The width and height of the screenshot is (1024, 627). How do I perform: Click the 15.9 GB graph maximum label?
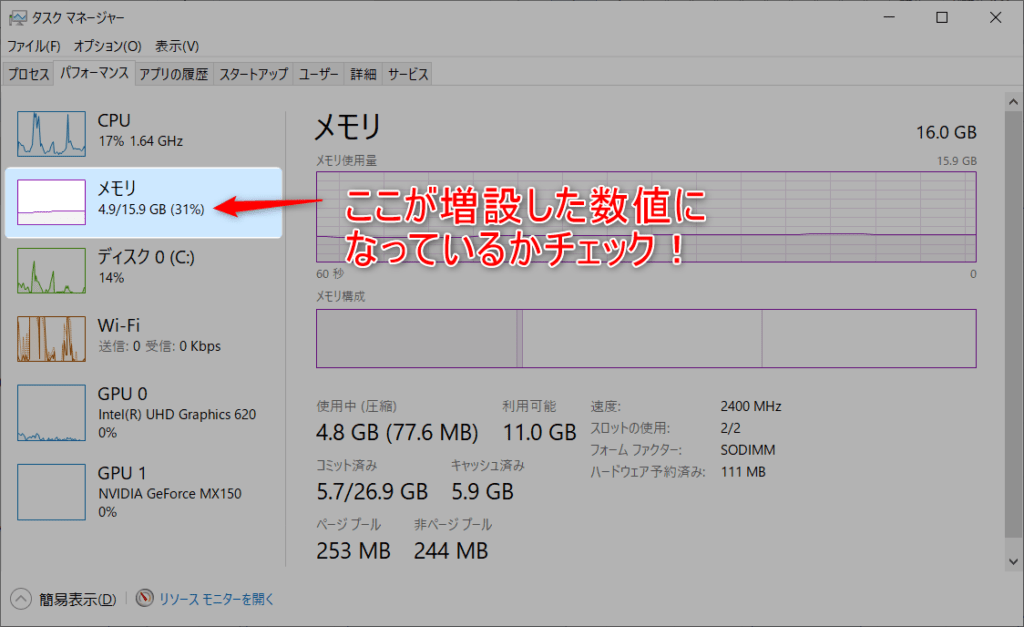(957, 161)
